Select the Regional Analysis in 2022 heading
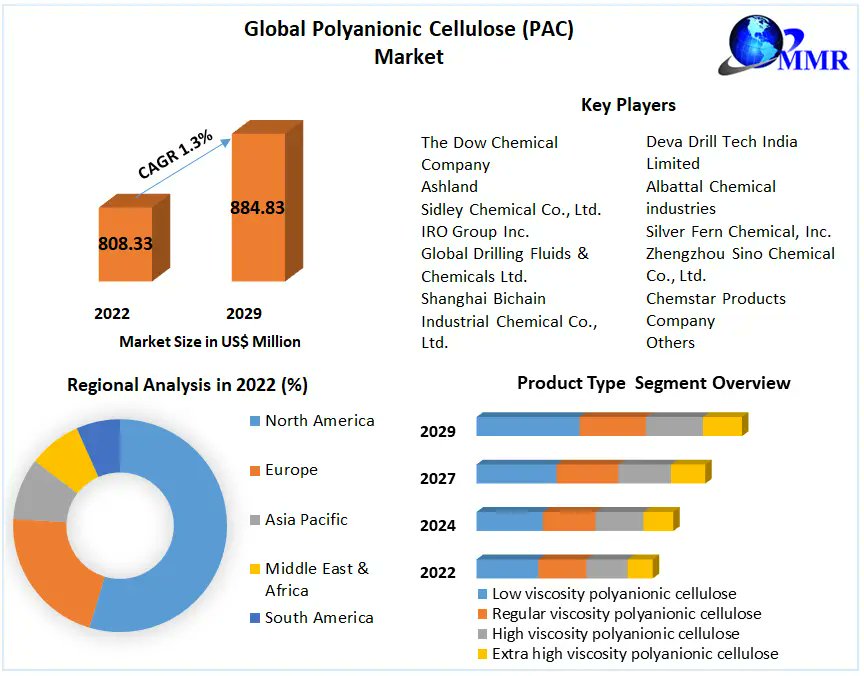Image resolution: width=864 pixels, height=676 pixels. [187, 385]
